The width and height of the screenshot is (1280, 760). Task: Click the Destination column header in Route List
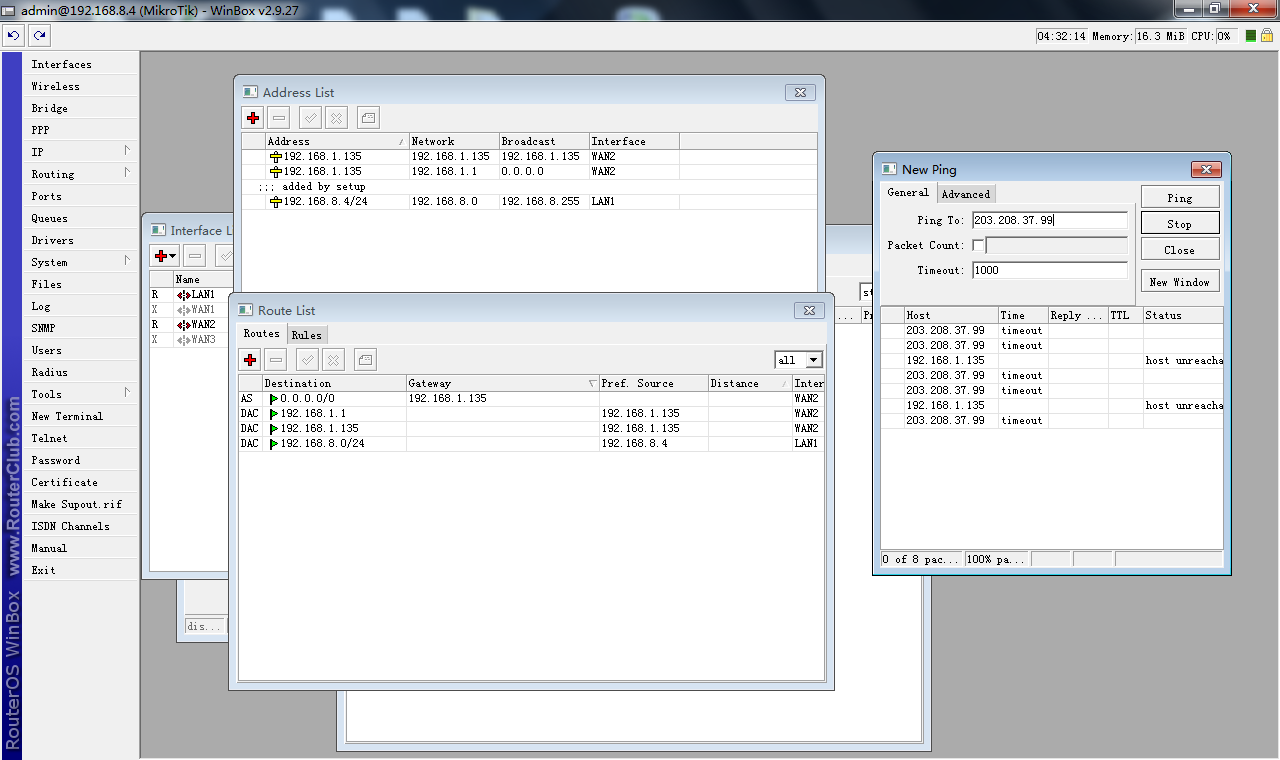coord(334,383)
